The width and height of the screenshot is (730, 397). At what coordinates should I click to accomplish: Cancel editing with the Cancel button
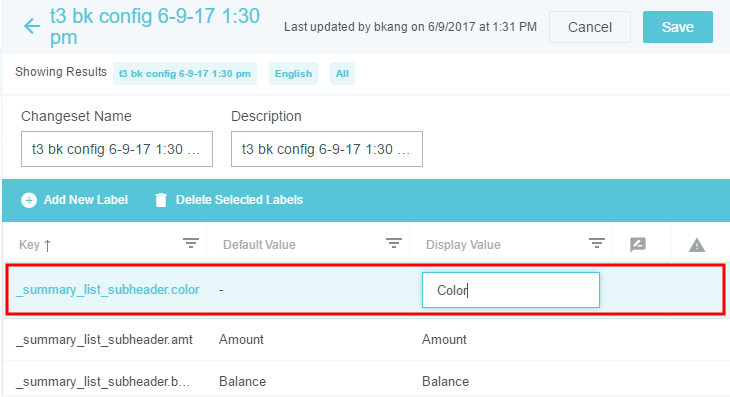point(590,27)
